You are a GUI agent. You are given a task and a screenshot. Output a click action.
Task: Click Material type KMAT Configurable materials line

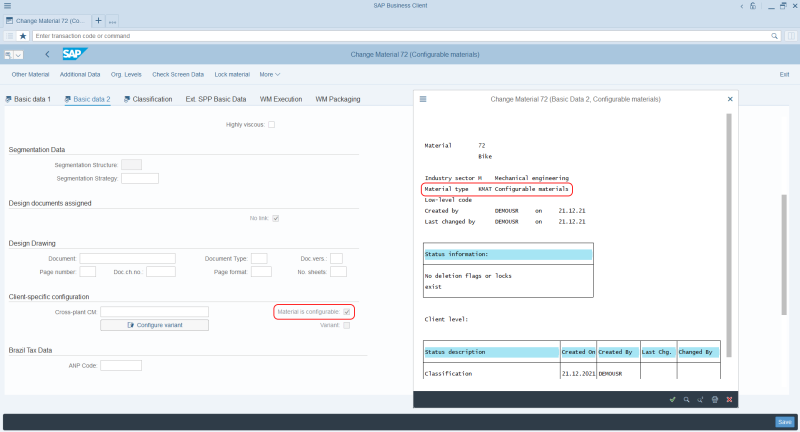pyautogui.click(x=496, y=189)
